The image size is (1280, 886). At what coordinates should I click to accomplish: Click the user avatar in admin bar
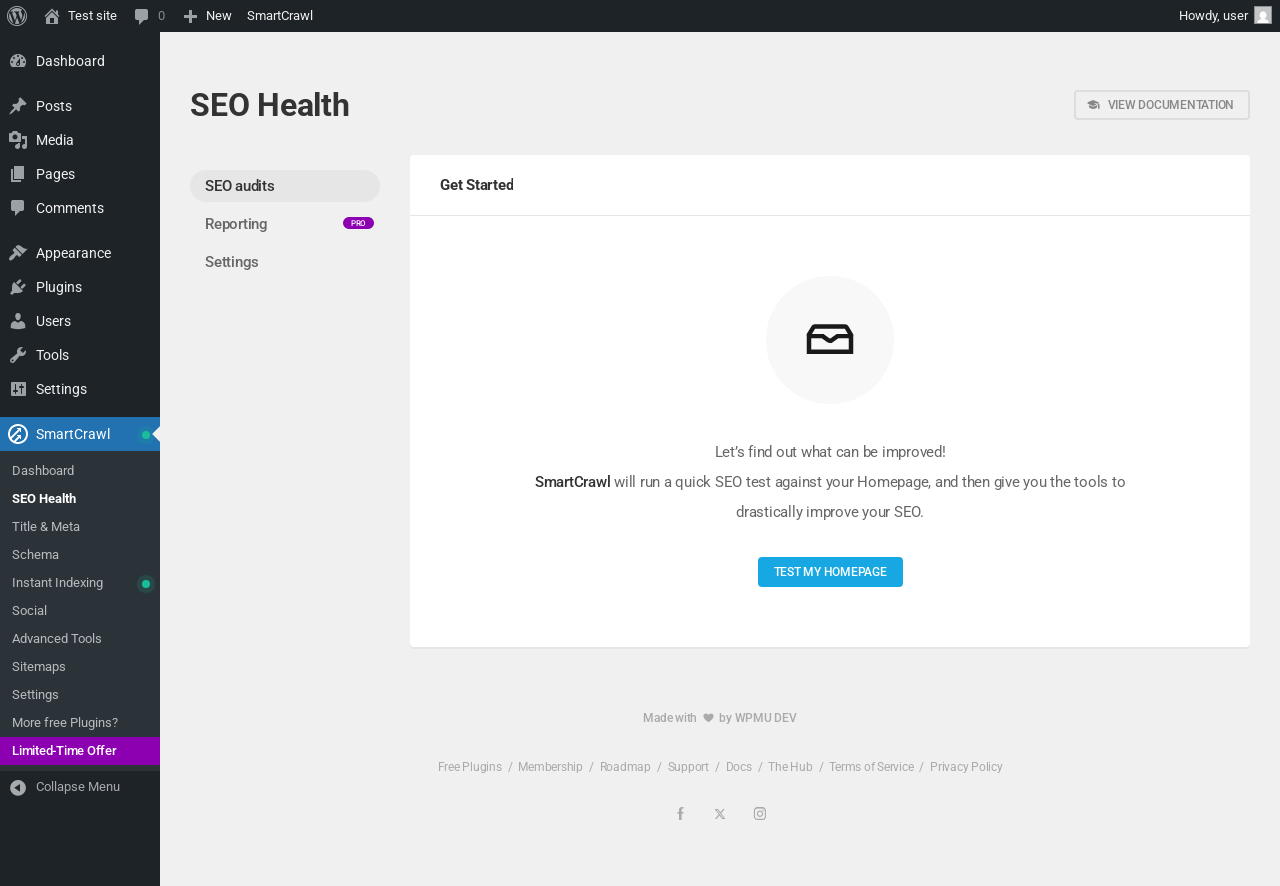click(1263, 15)
